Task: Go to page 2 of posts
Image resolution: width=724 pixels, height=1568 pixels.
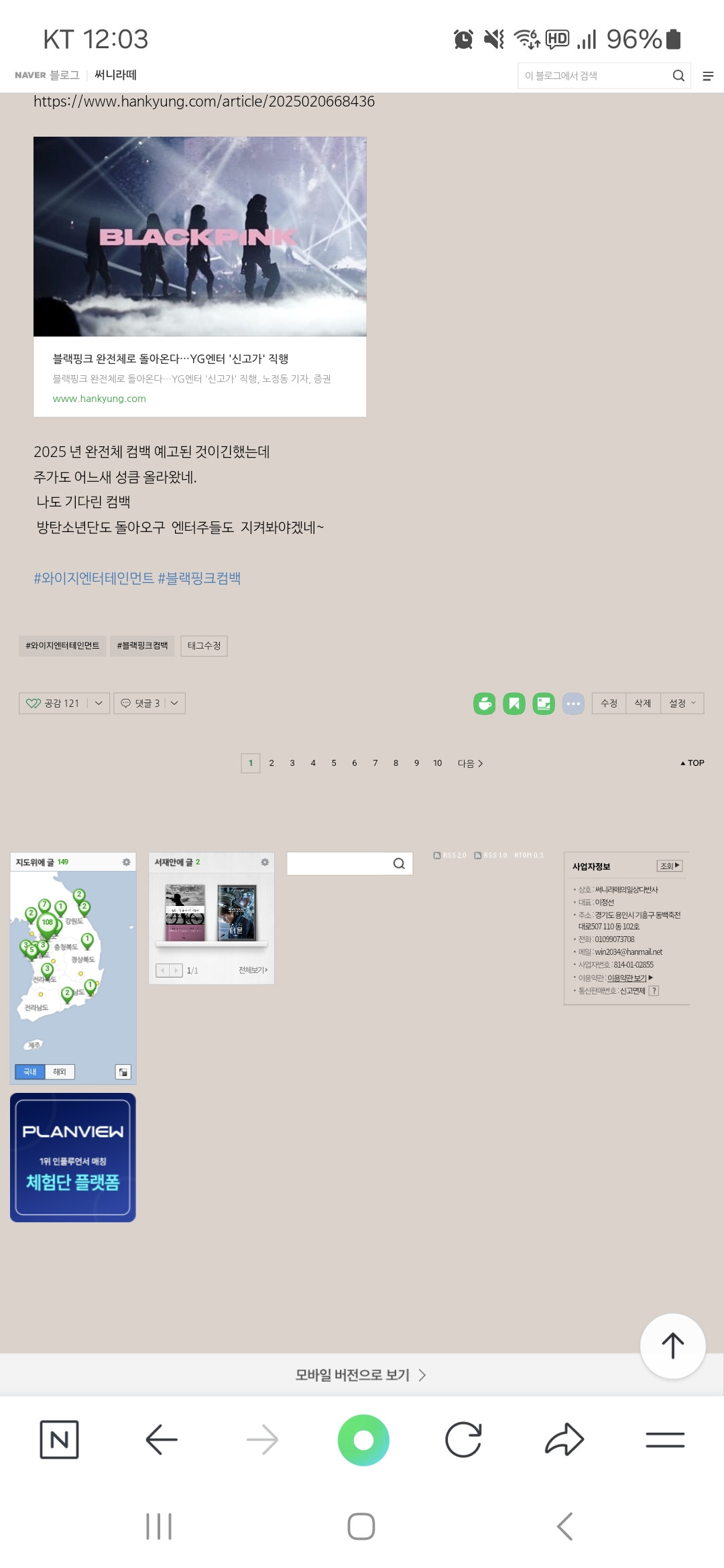Action: (271, 763)
